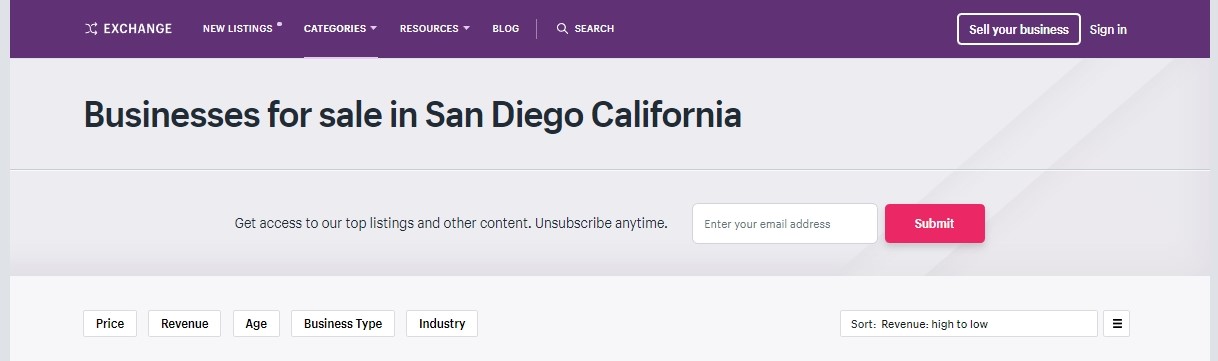Click the pink Submit button
The width and height of the screenshot is (1218, 361).
935,223
